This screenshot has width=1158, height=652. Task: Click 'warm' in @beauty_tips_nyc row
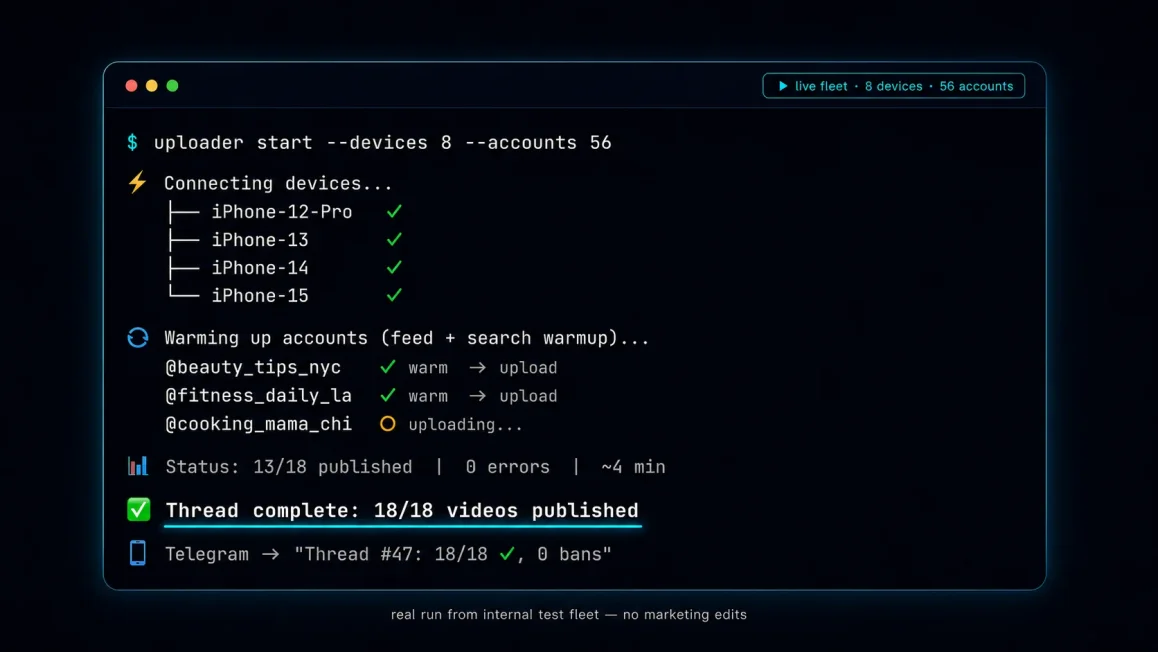tap(428, 368)
